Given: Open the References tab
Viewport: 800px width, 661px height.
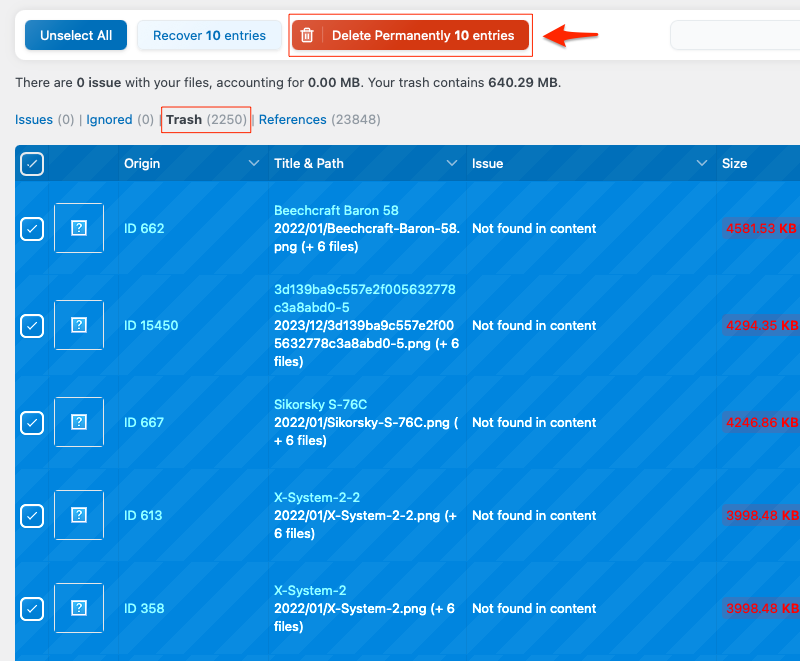Looking at the screenshot, I should pyautogui.click(x=292, y=120).
